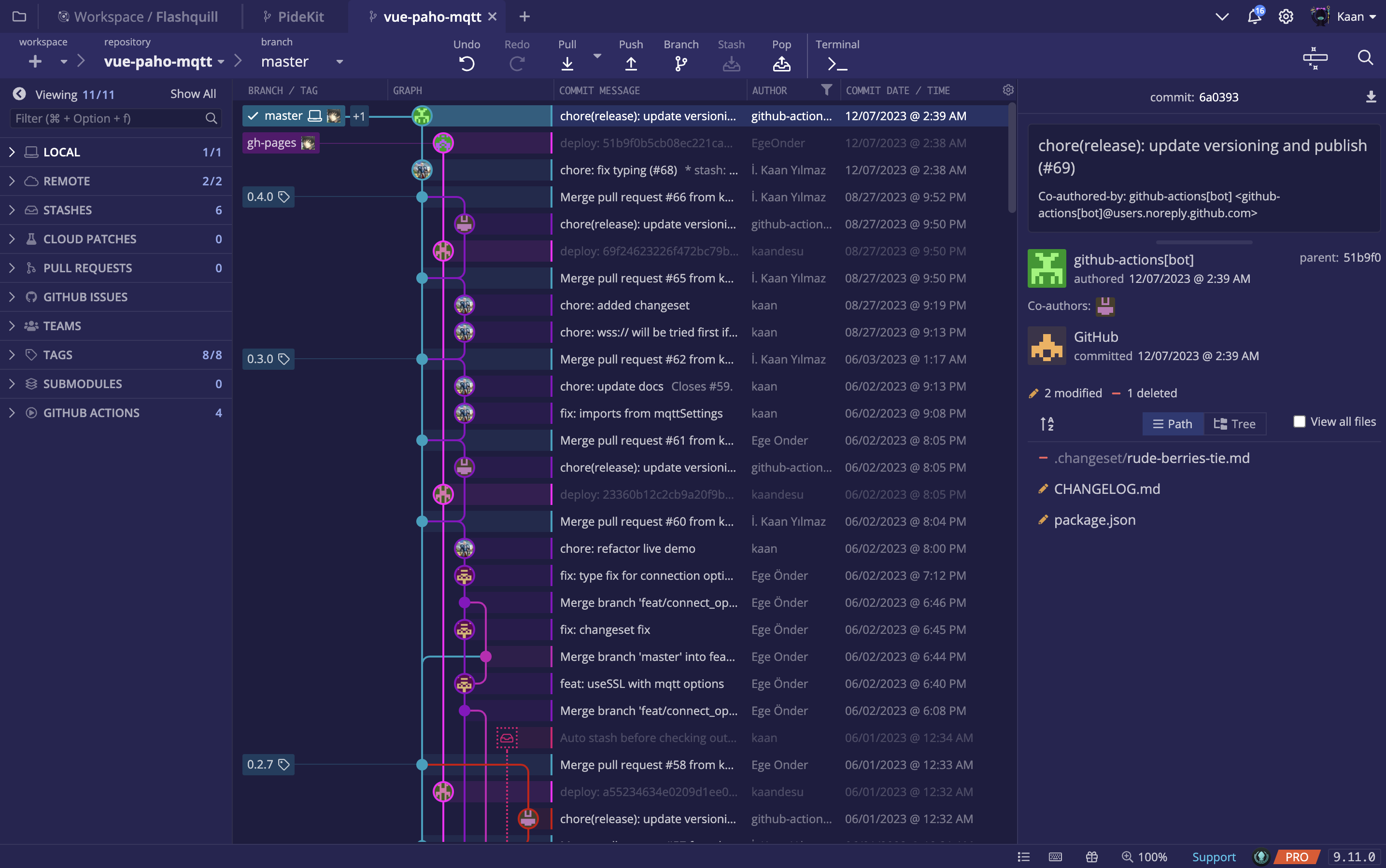Pop stash using the Pop icon

coord(781,63)
